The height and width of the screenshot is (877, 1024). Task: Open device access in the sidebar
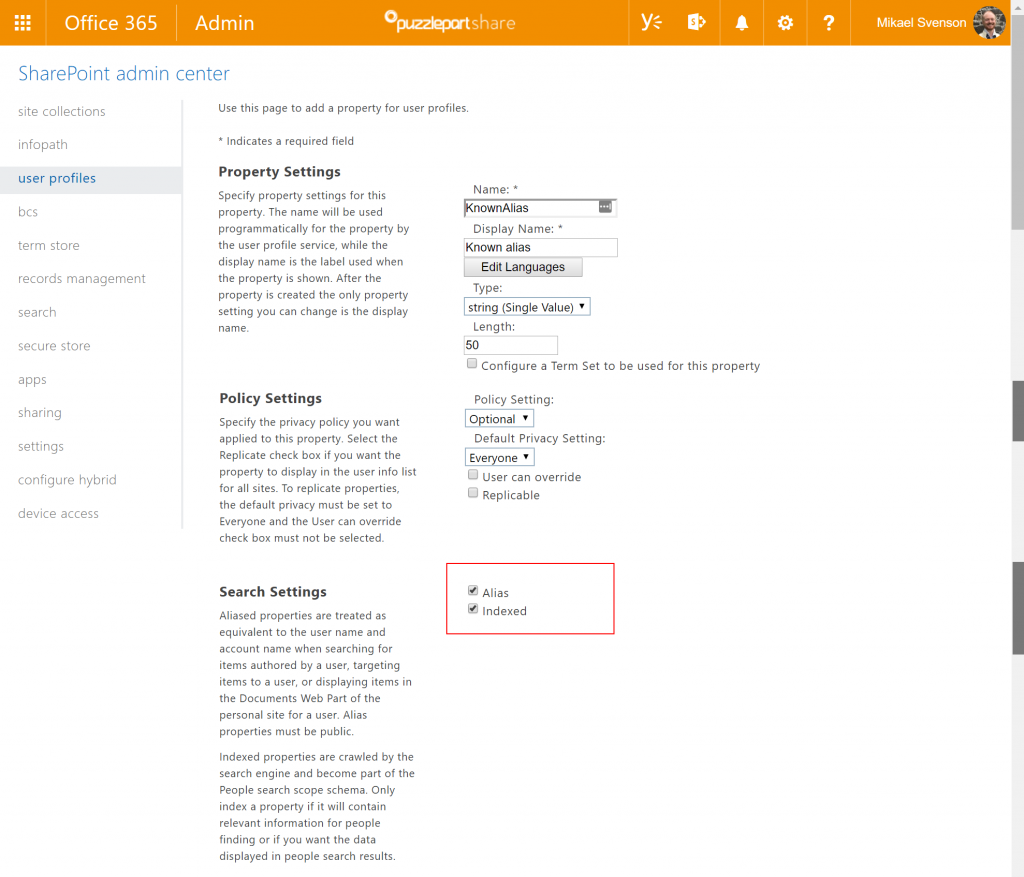click(x=58, y=514)
